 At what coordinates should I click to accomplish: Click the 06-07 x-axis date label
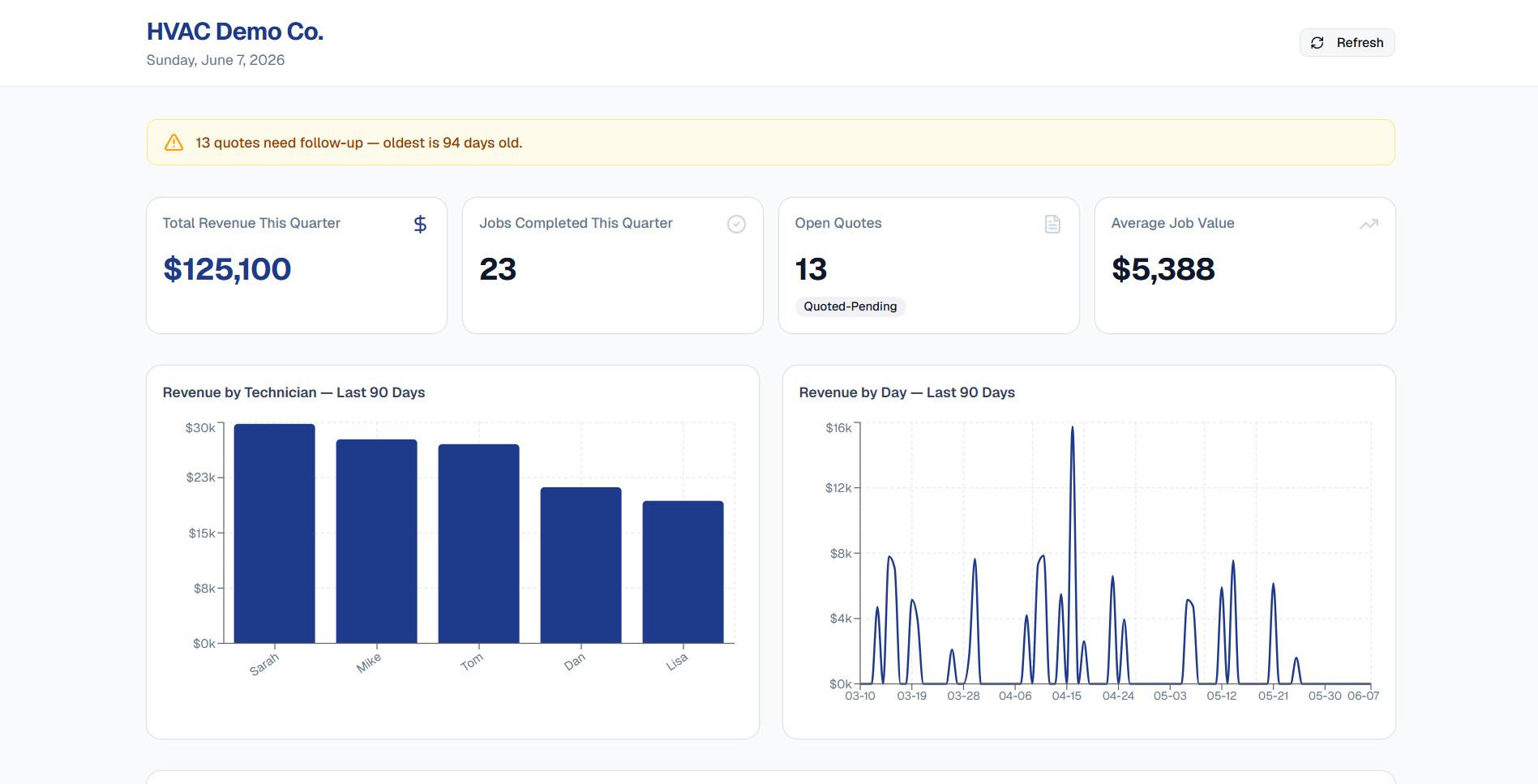point(1364,696)
